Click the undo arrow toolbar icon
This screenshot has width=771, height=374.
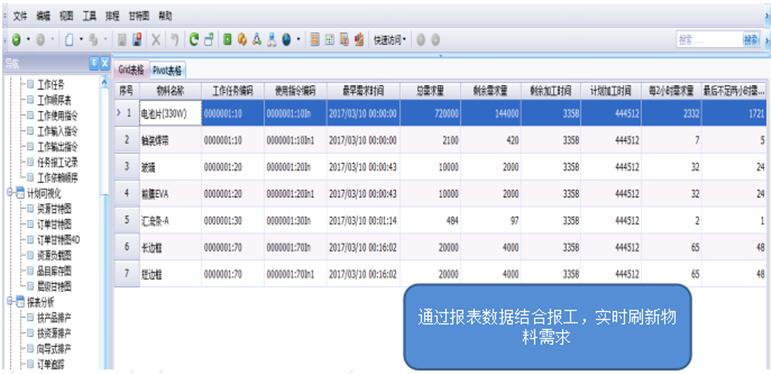(x=174, y=40)
